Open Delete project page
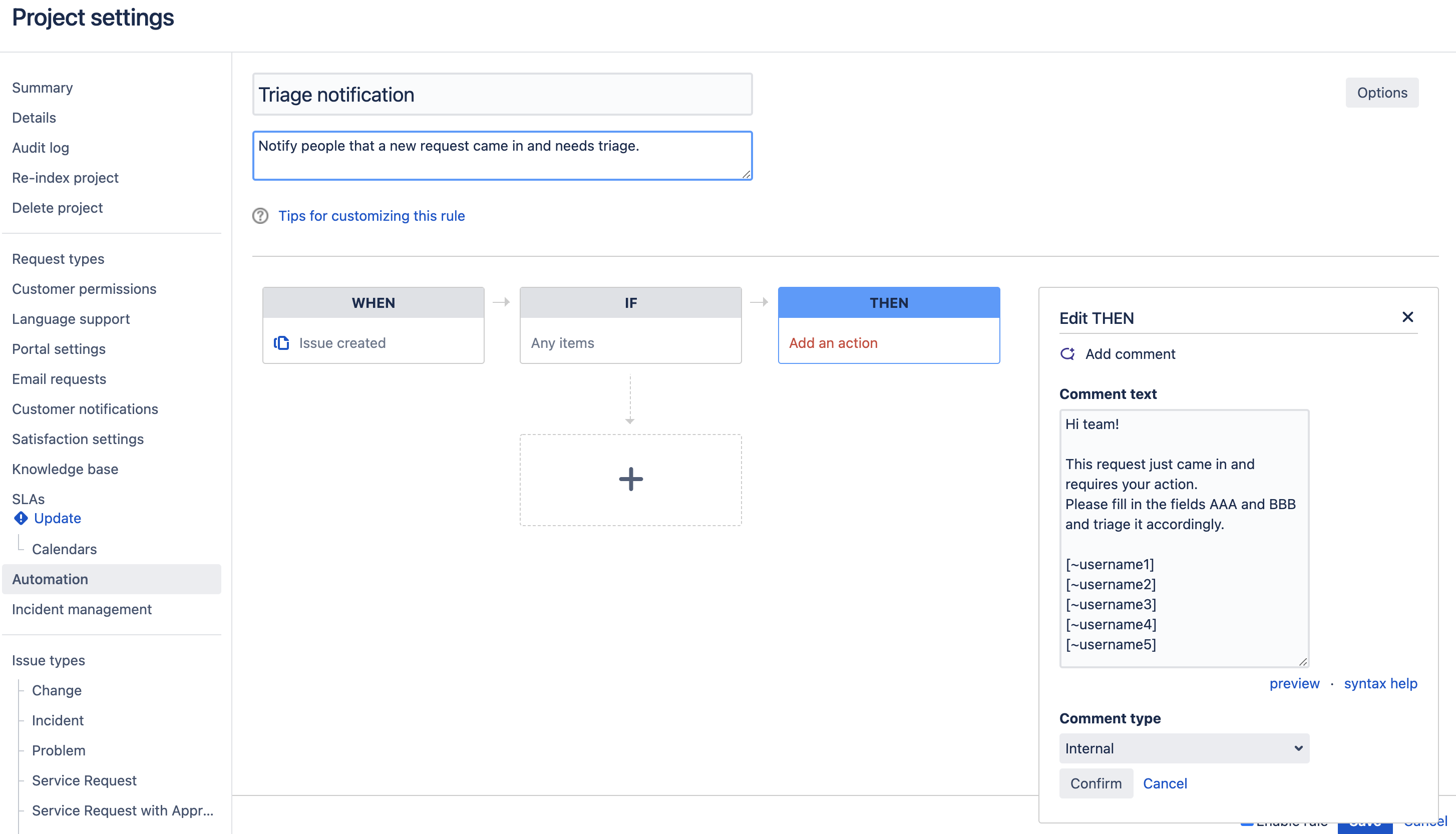 [57, 207]
